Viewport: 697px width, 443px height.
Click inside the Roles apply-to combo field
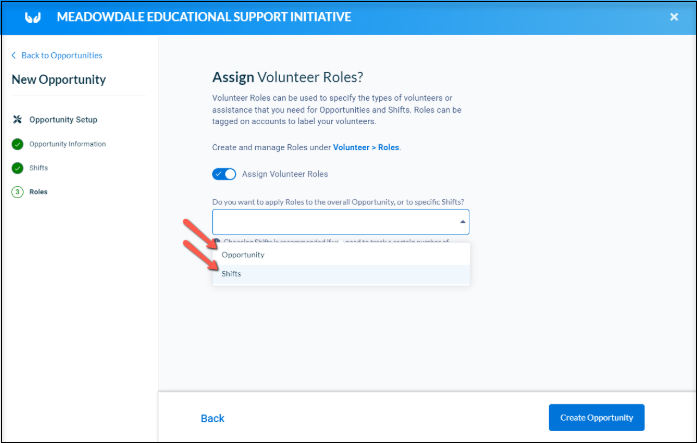click(340, 222)
